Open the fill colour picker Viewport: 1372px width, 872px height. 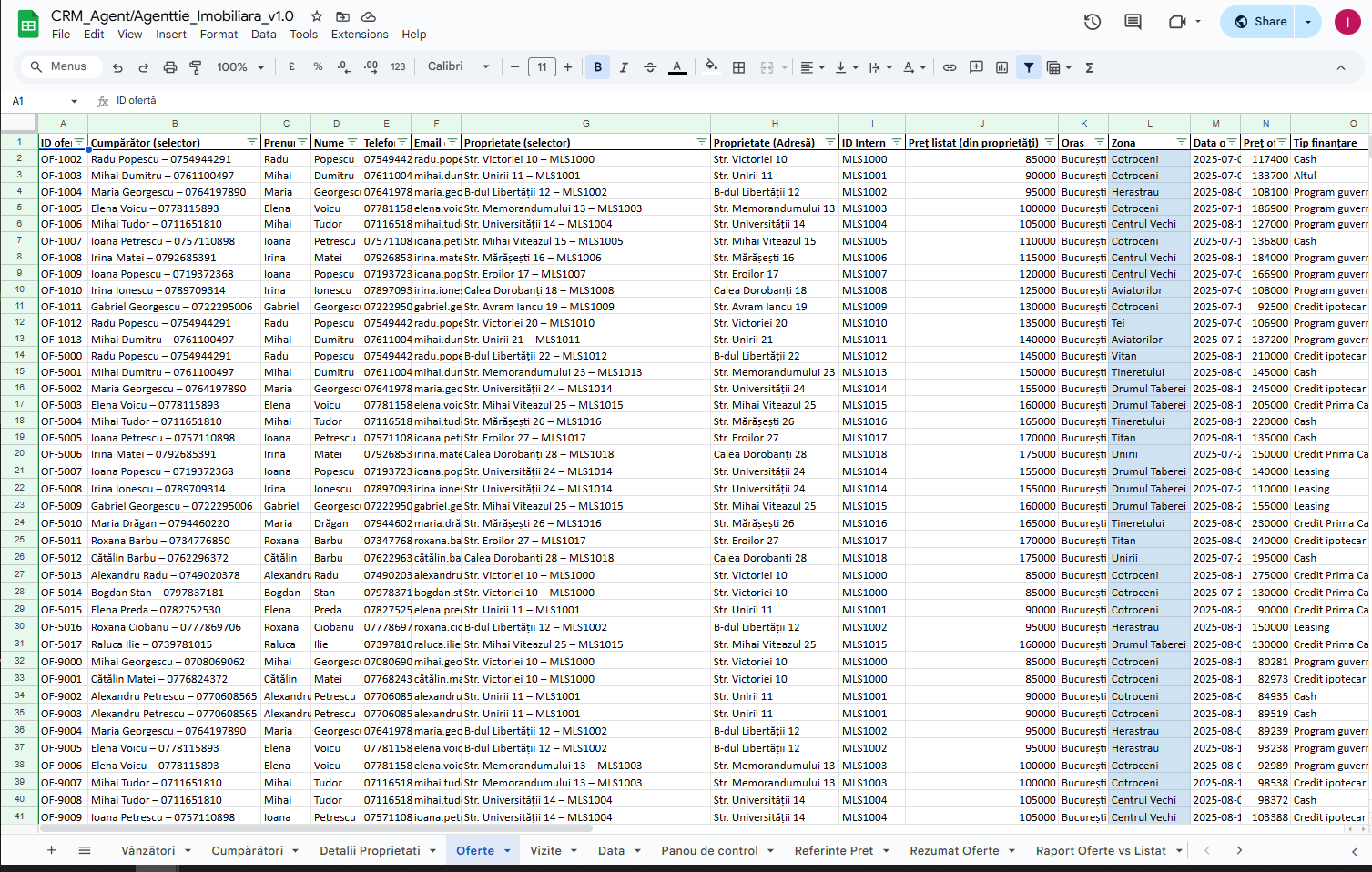[x=711, y=66]
